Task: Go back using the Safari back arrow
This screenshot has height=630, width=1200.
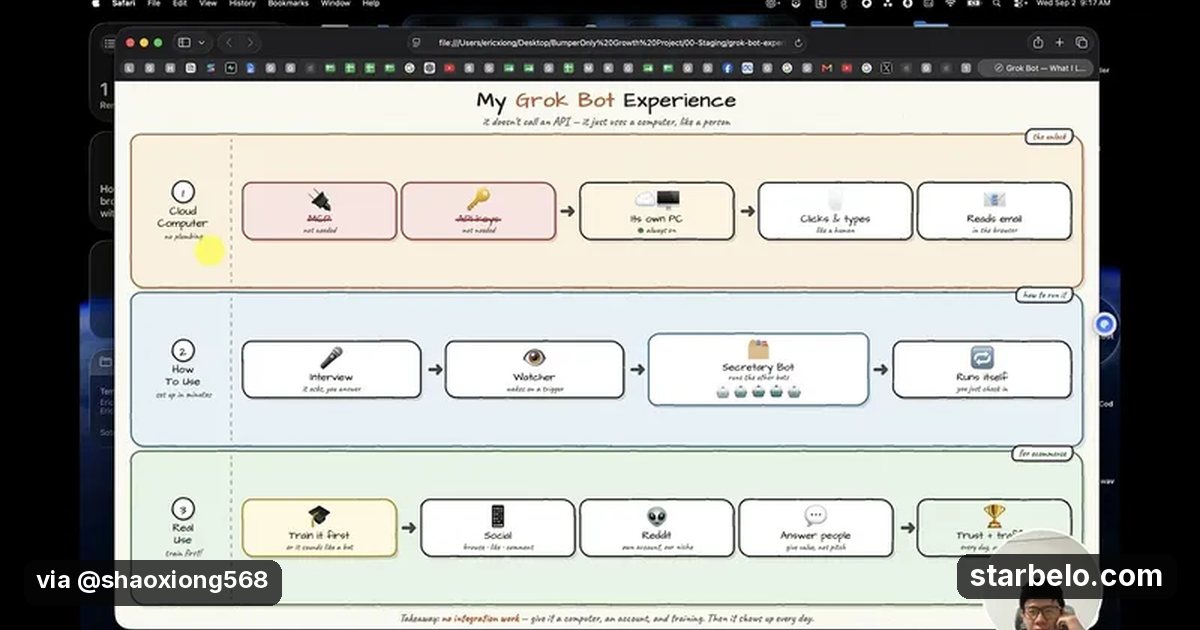Action: tap(228, 43)
